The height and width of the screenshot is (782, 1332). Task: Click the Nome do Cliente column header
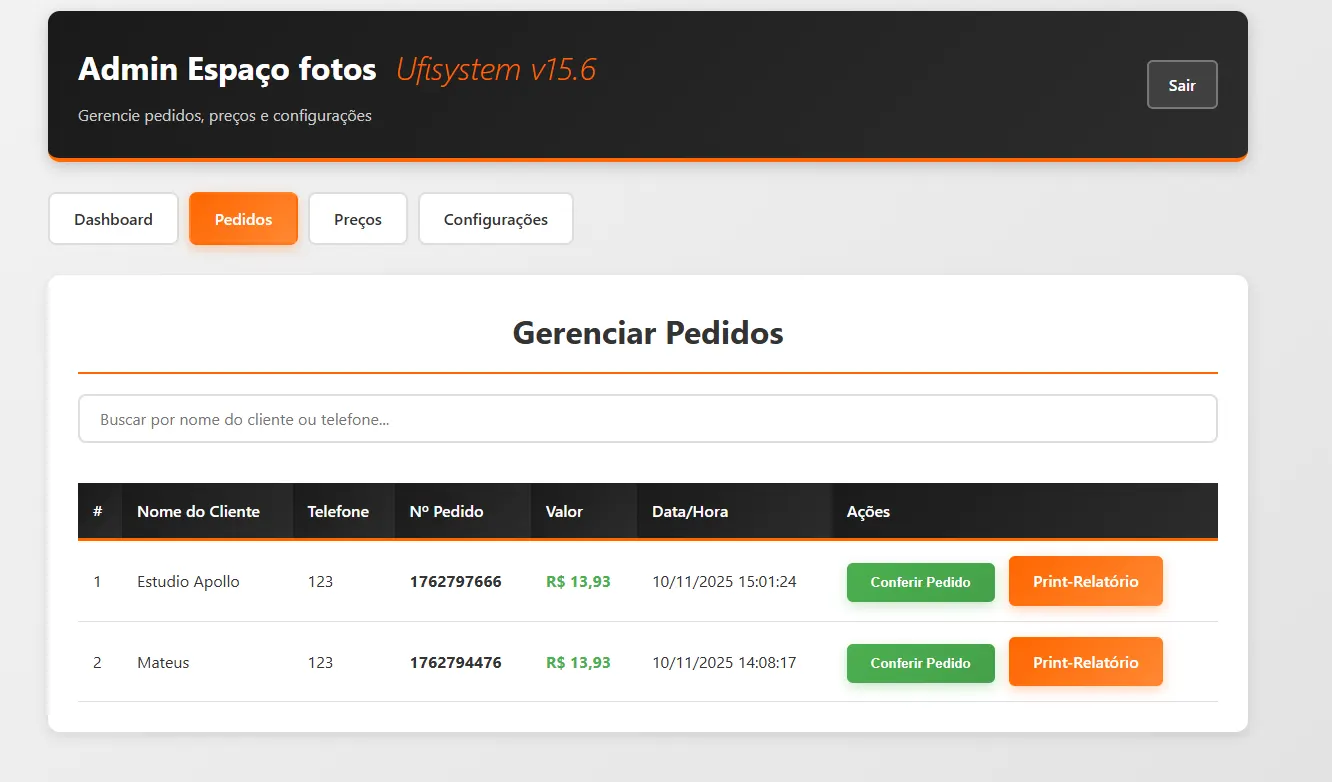[x=198, y=512]
